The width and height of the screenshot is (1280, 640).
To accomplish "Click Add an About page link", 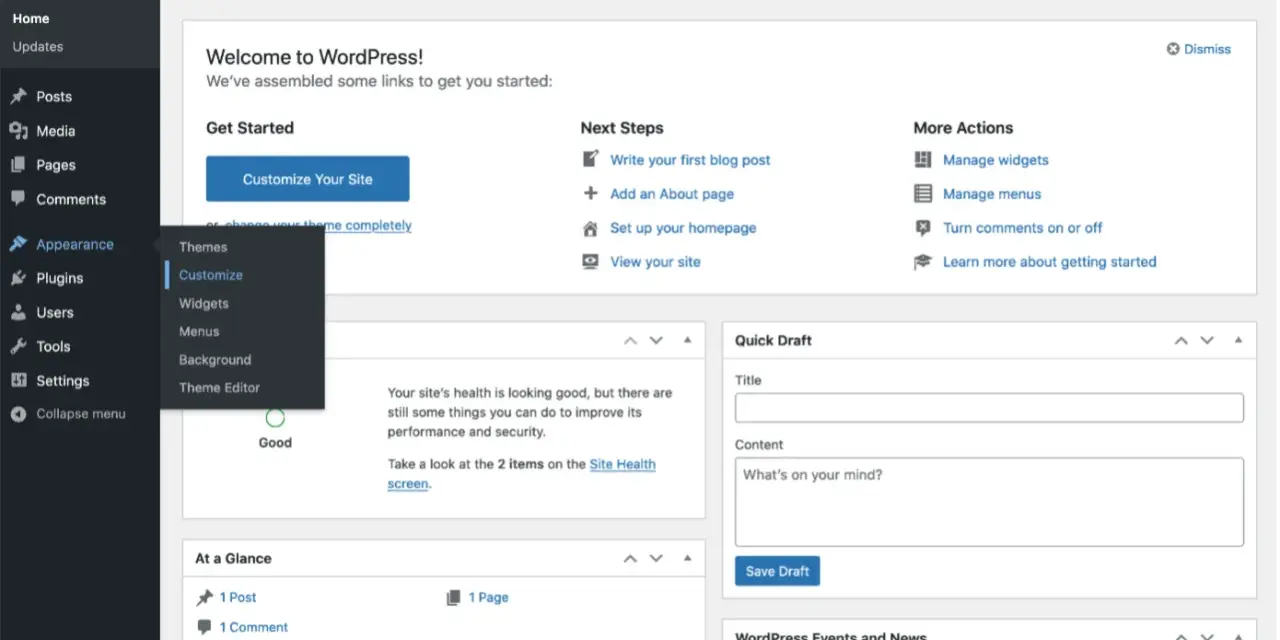I will coord(672,194).
